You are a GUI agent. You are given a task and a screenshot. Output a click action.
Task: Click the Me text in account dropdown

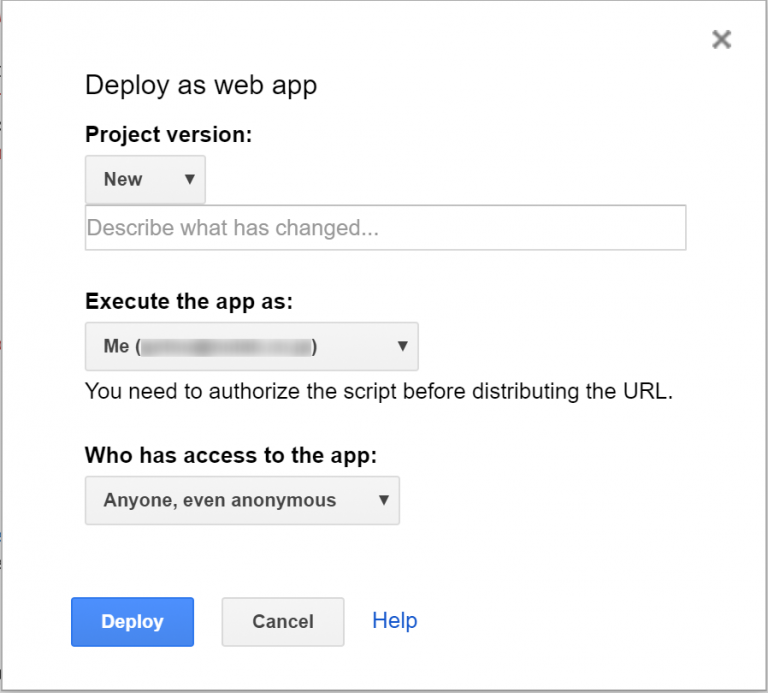pos(116,346)
